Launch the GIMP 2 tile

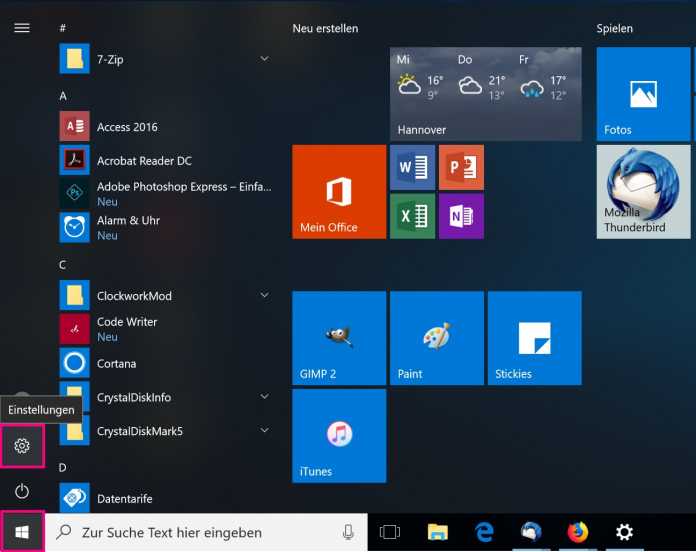339,338
